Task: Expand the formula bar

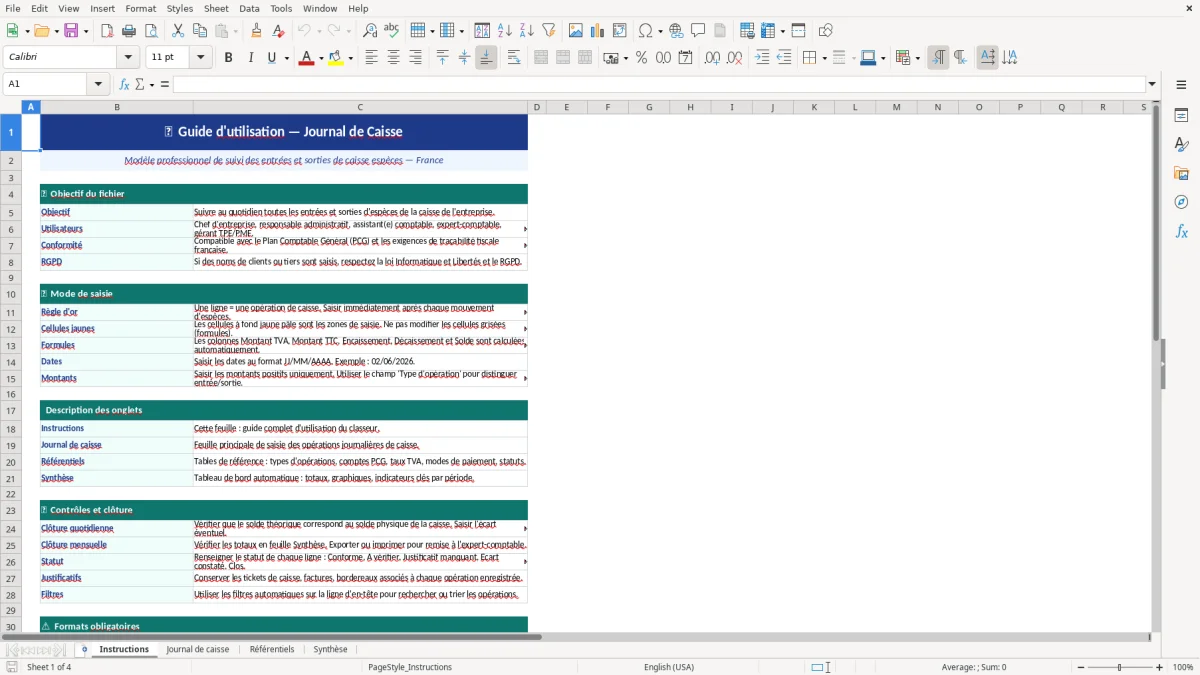Action: coord(1152,84)
